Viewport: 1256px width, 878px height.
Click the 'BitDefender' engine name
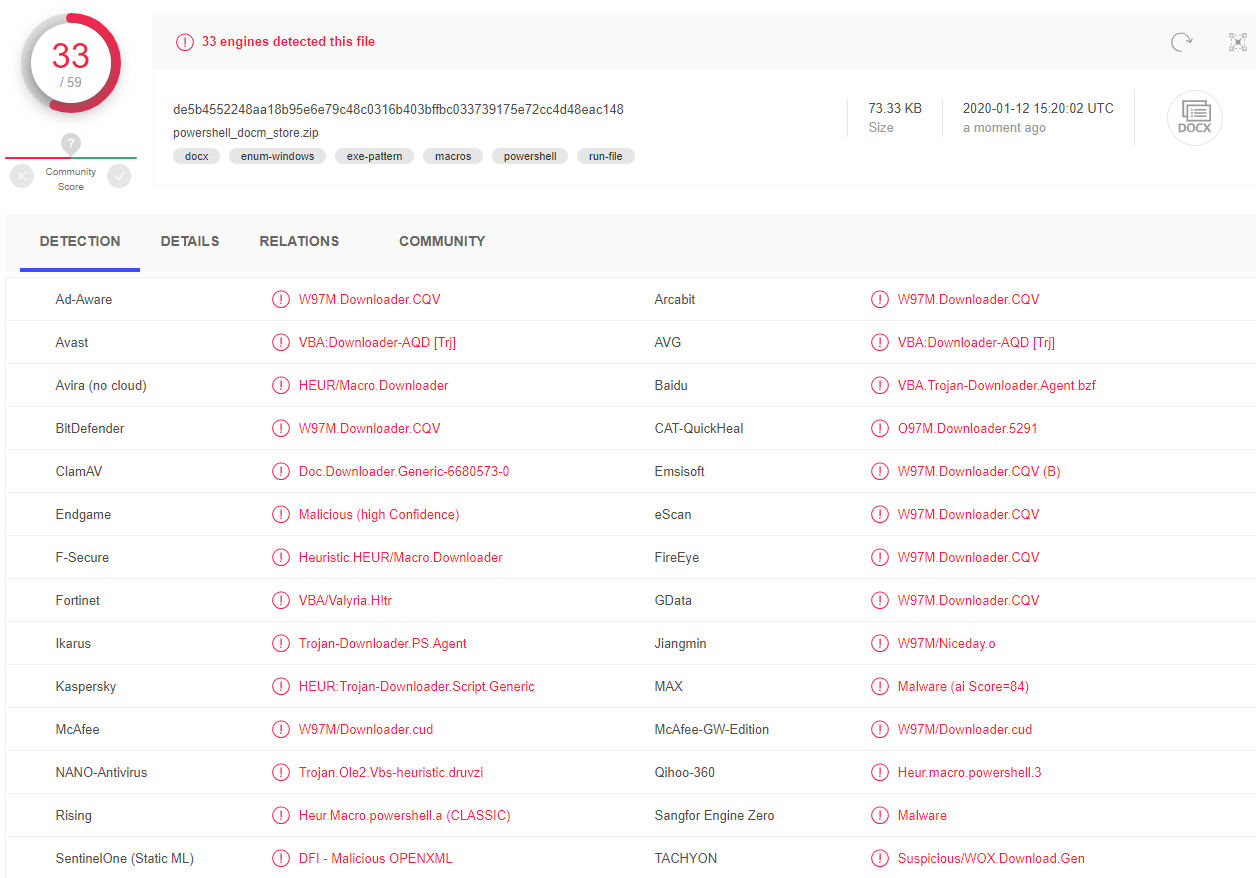click(90, 428)
